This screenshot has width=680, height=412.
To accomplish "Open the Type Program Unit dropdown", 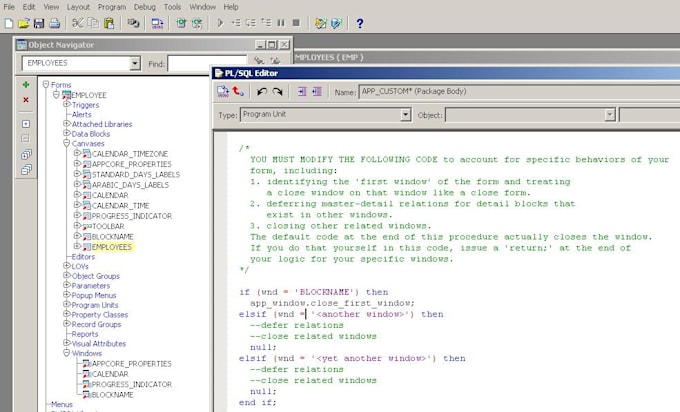I will click(x=405, y=114).
